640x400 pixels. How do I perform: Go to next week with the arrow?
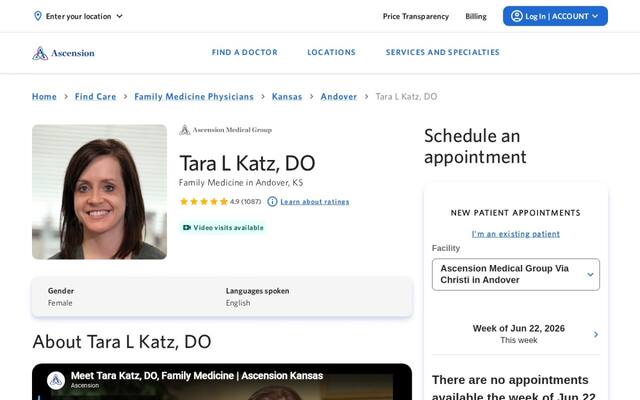click(596, 334)
